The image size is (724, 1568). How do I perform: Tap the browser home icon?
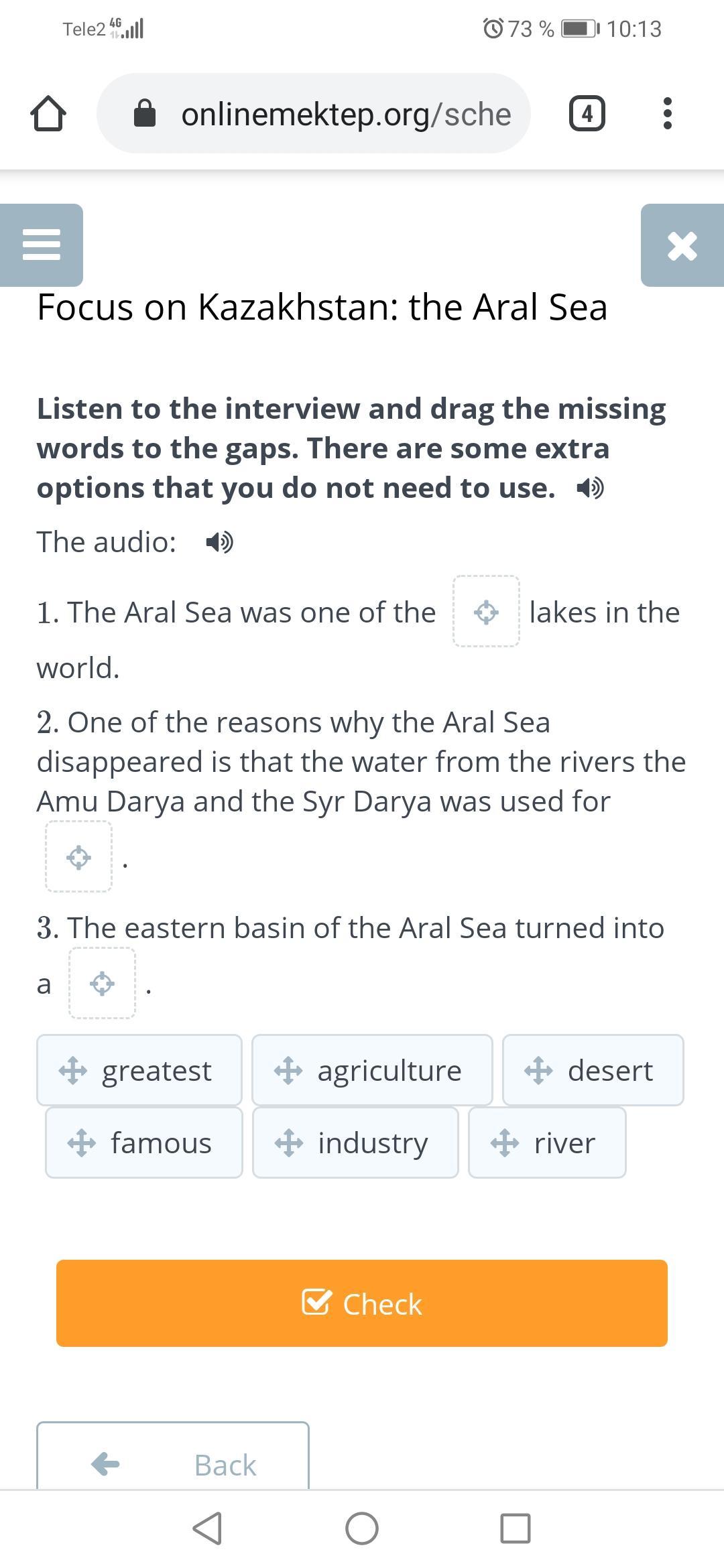[x=48, y=113]
